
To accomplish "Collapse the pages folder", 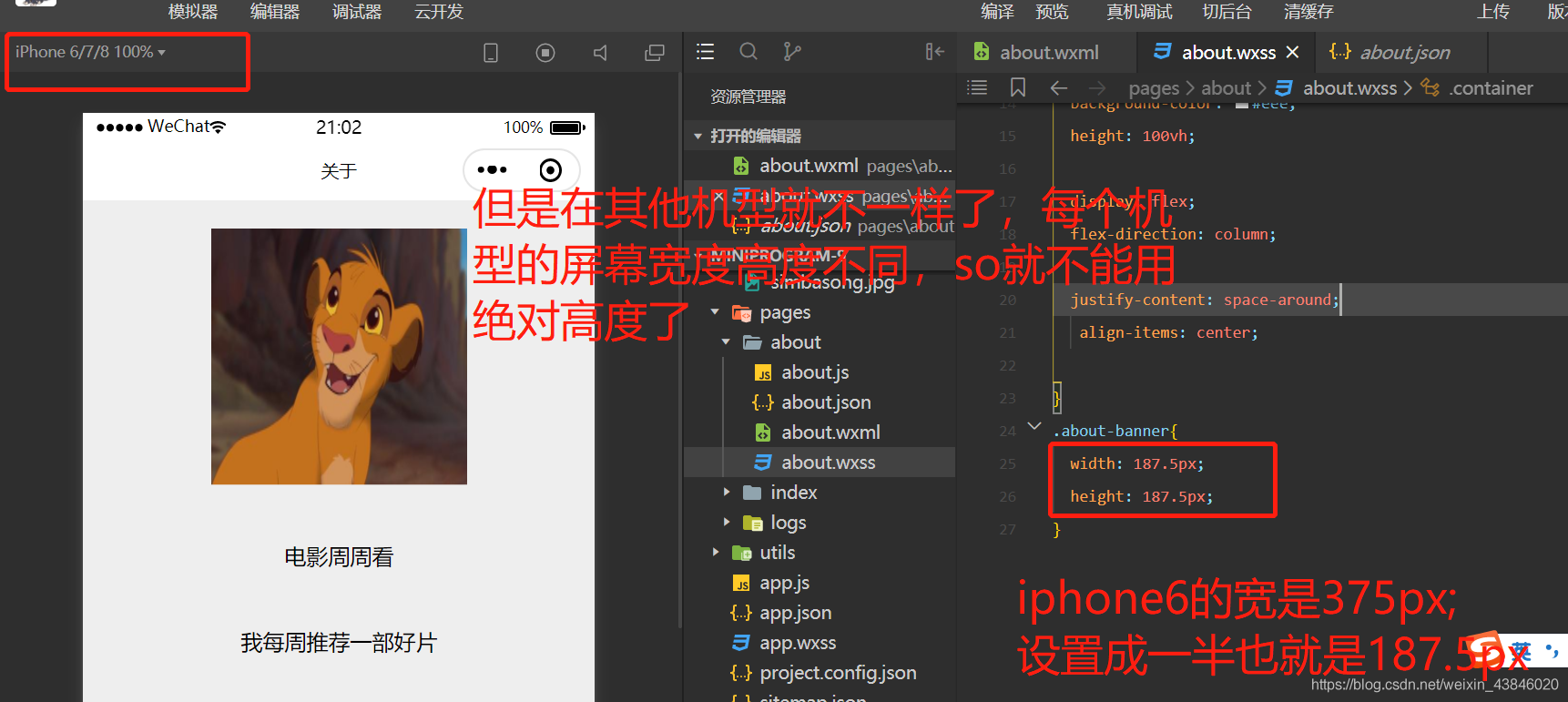I will [715, 312].
